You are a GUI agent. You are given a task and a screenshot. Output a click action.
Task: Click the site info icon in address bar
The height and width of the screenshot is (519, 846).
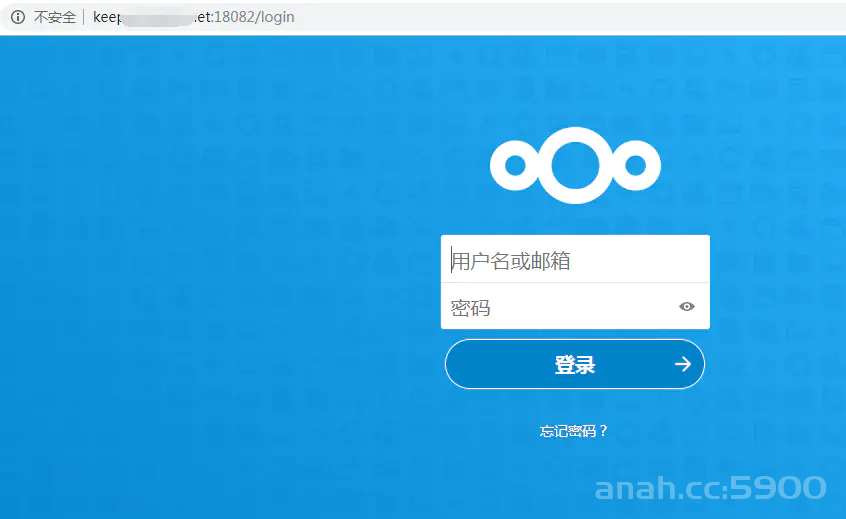(18, 17)
